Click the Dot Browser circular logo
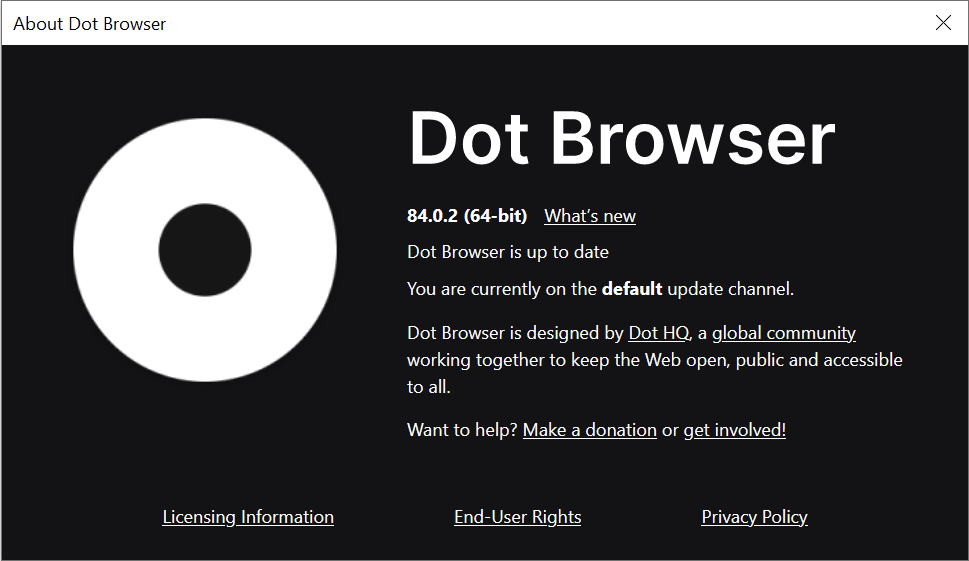The height and width of the screenshot is (561, 969). (x=205, y=250)
